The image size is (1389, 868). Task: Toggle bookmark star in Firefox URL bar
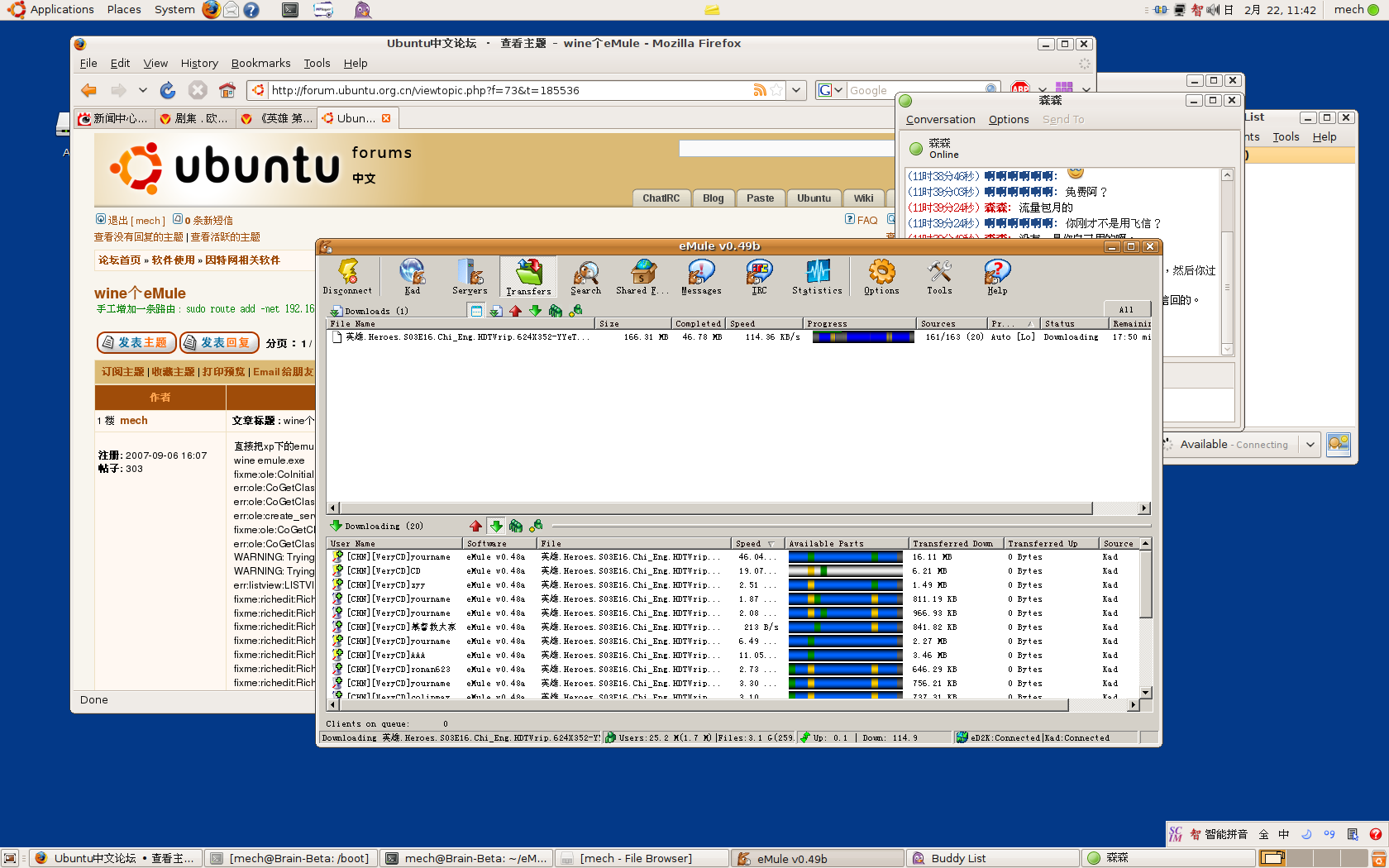click(776, 90)
